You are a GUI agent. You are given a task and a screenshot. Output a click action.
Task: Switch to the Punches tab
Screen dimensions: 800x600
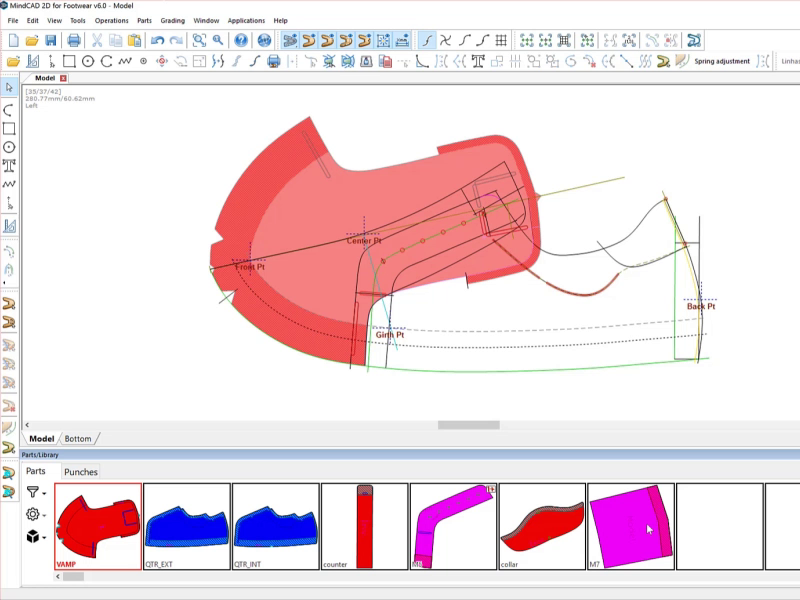pyautogui.click(x=81, y=472)
